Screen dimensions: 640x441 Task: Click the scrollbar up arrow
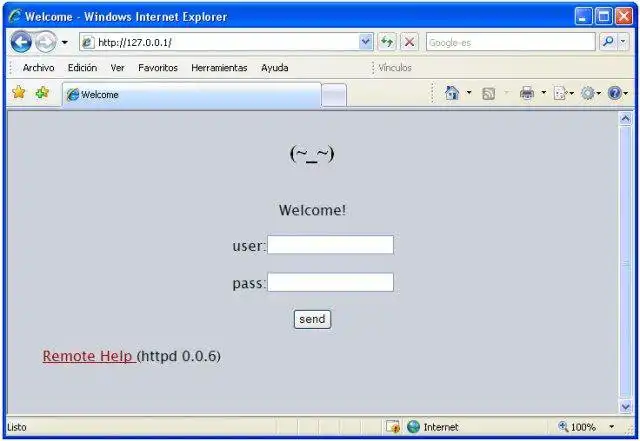click(x=625, y=119)
